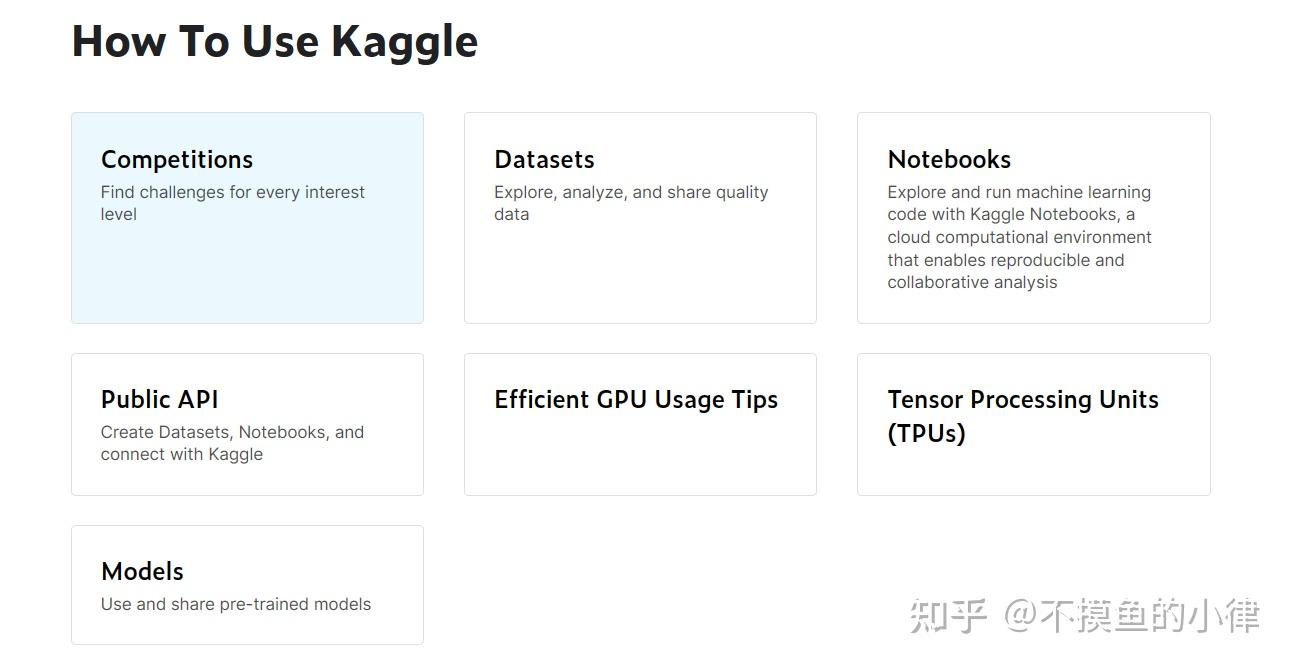The image size is (1292, 666).
Task: Click the Datasets description text
Action: click(630, 202)
